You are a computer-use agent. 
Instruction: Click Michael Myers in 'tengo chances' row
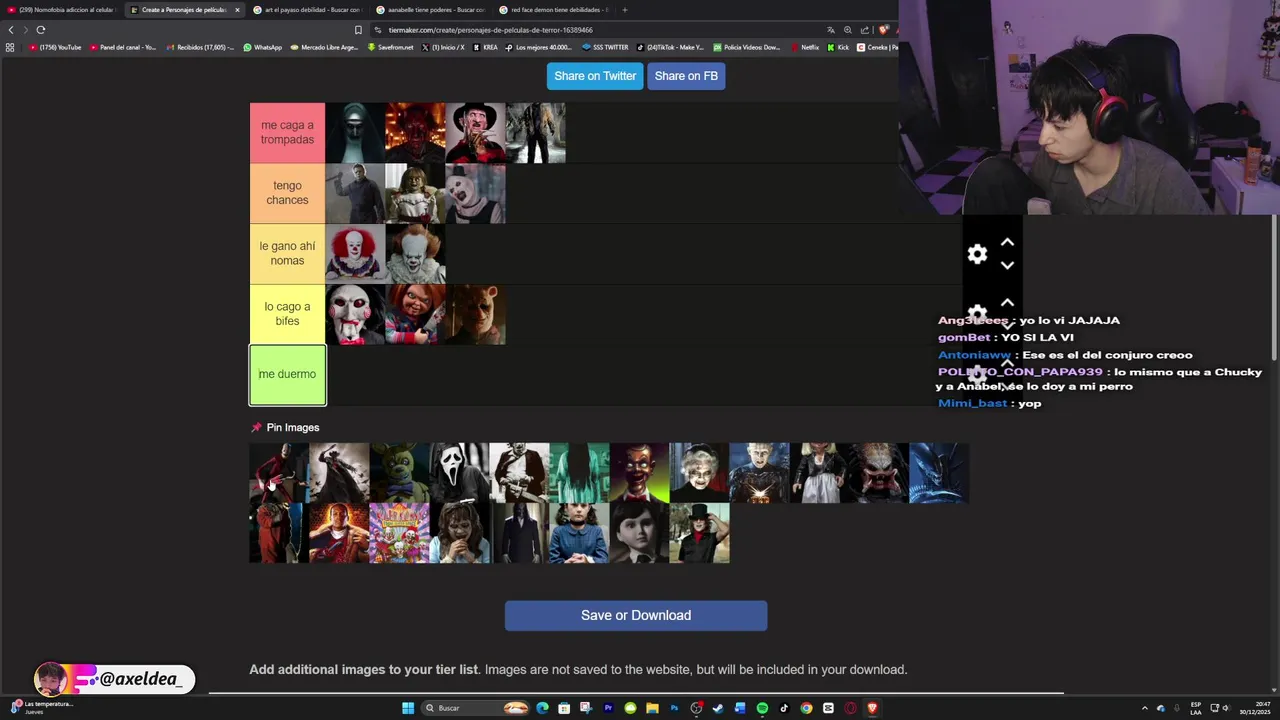(x=355, y=194)
